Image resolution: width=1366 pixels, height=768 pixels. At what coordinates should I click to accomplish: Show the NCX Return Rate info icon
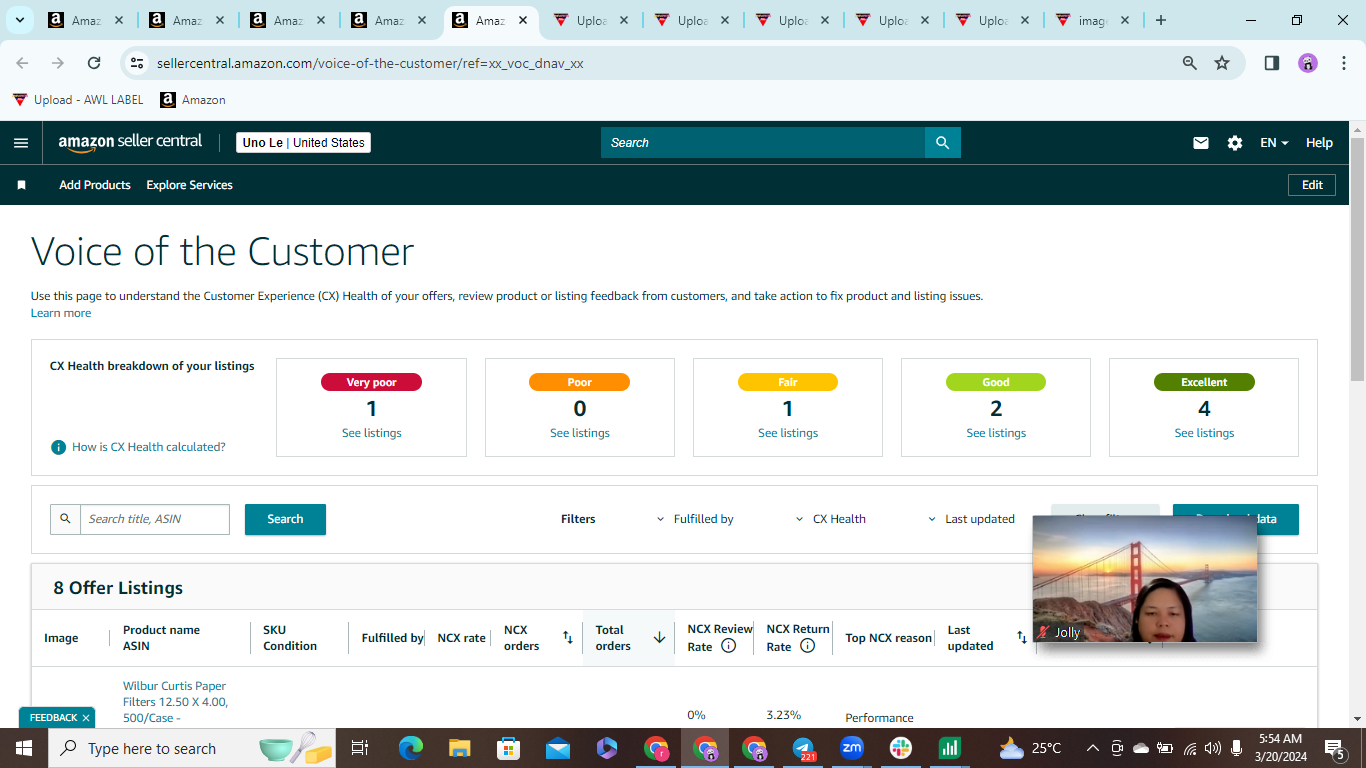807,646
